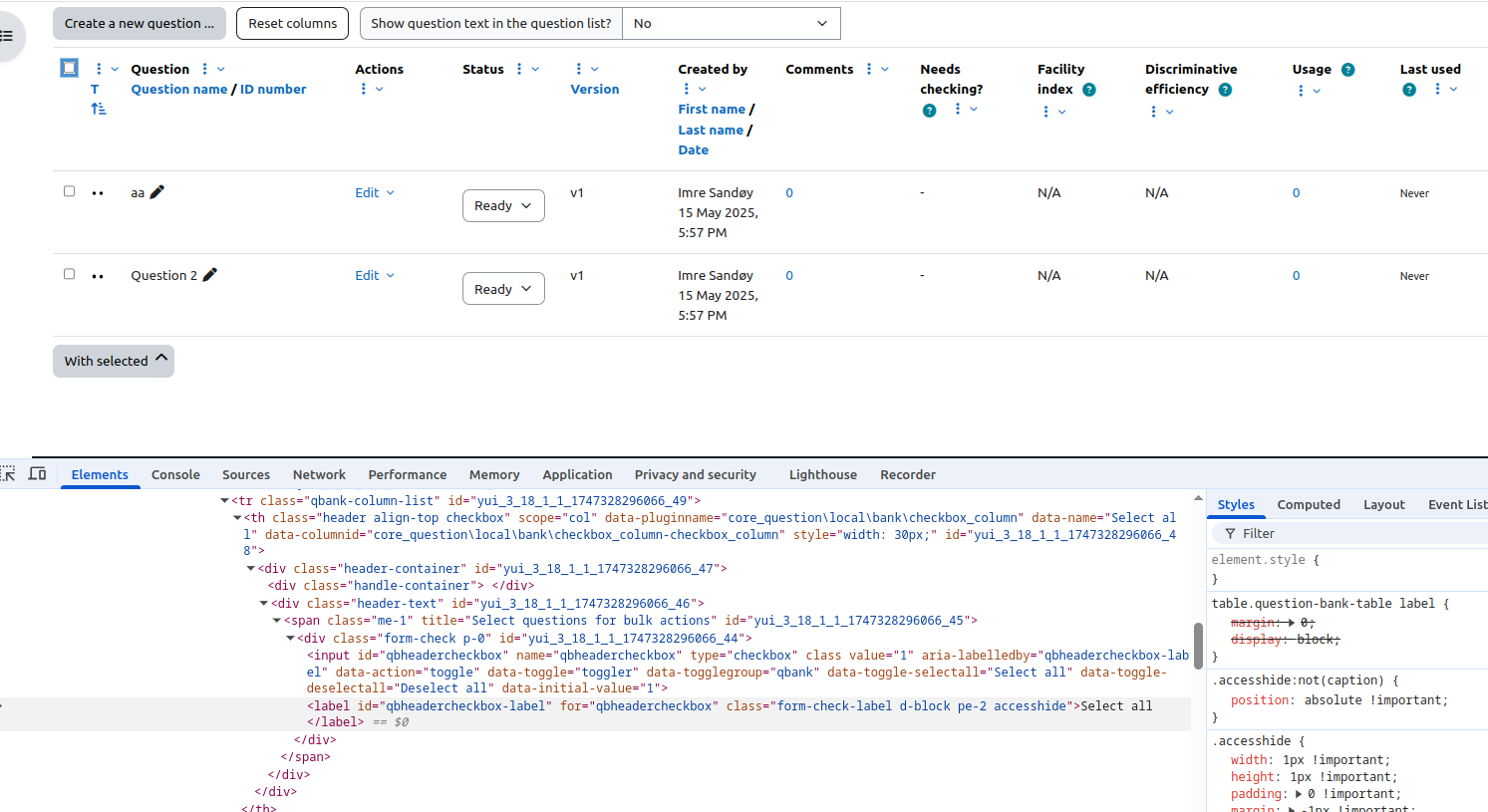Click the Elements panel vertical scrollbar
Viewport: 1488px width, 812px height.
(1198, 648)
